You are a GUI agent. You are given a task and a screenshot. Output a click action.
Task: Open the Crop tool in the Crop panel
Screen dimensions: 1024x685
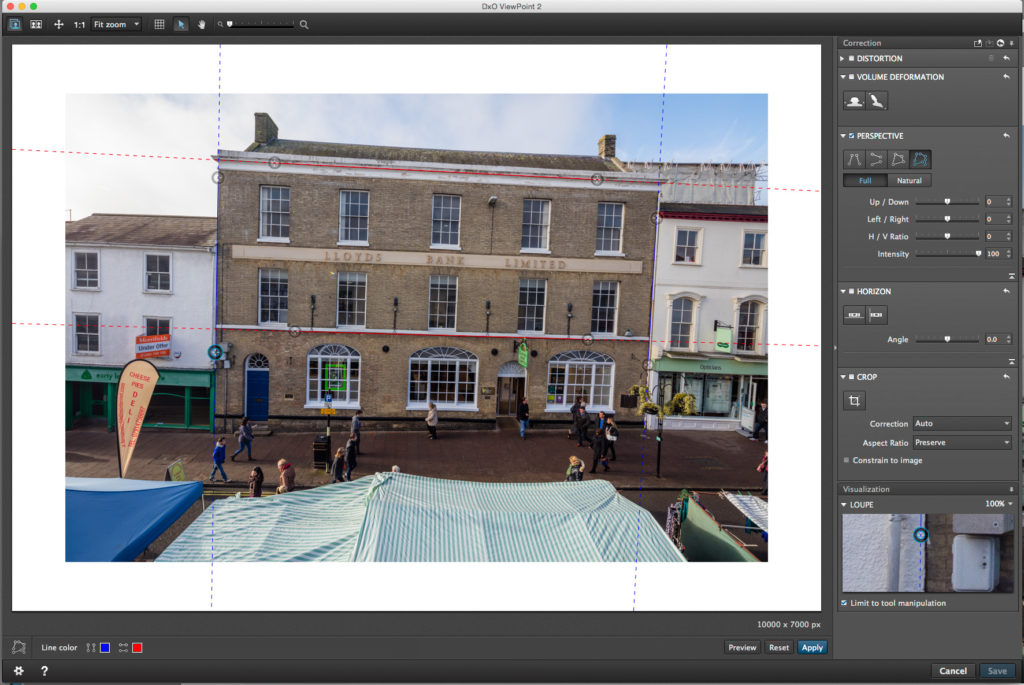[854, 399]
